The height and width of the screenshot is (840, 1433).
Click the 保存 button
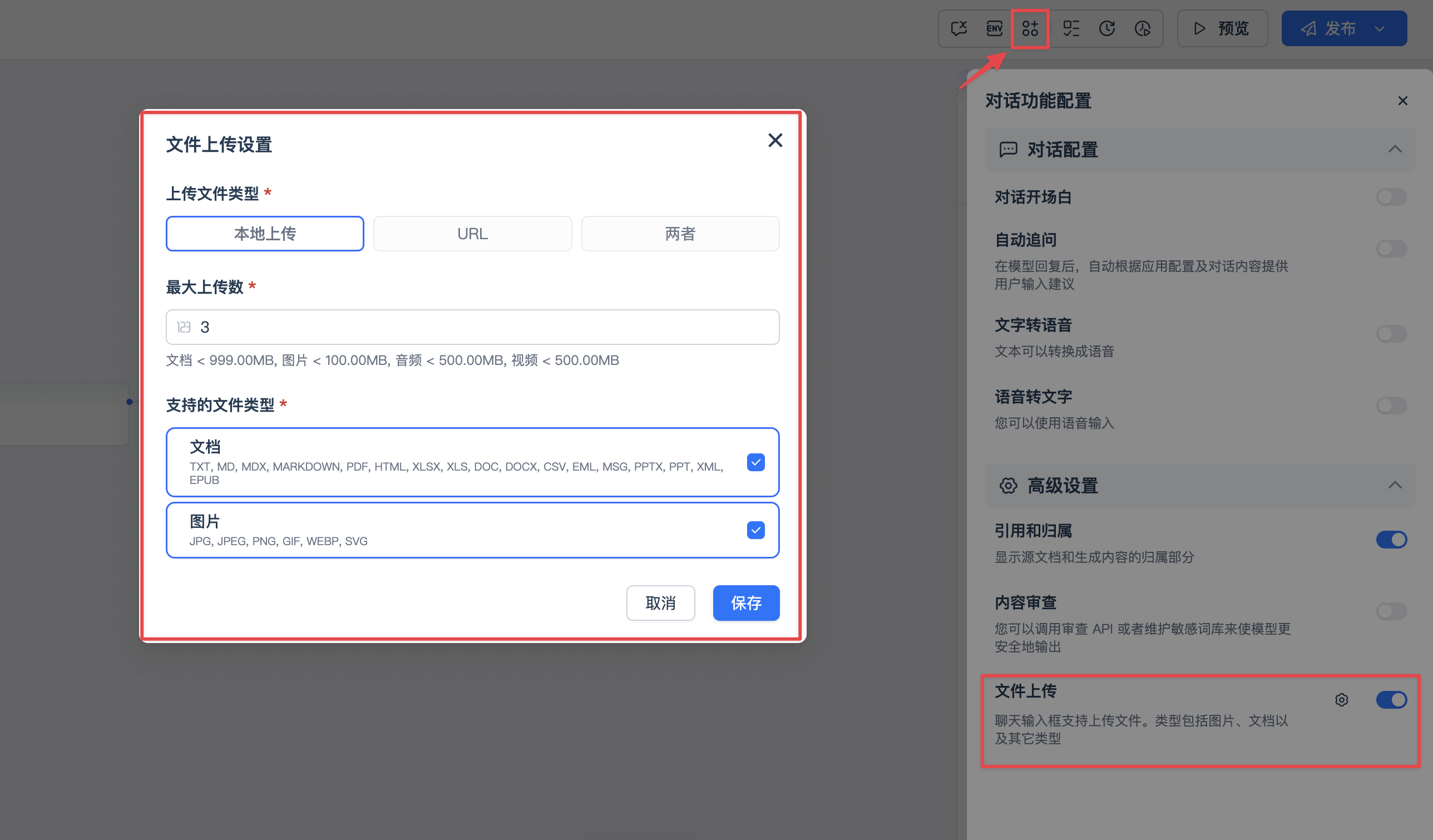(746, 603)
